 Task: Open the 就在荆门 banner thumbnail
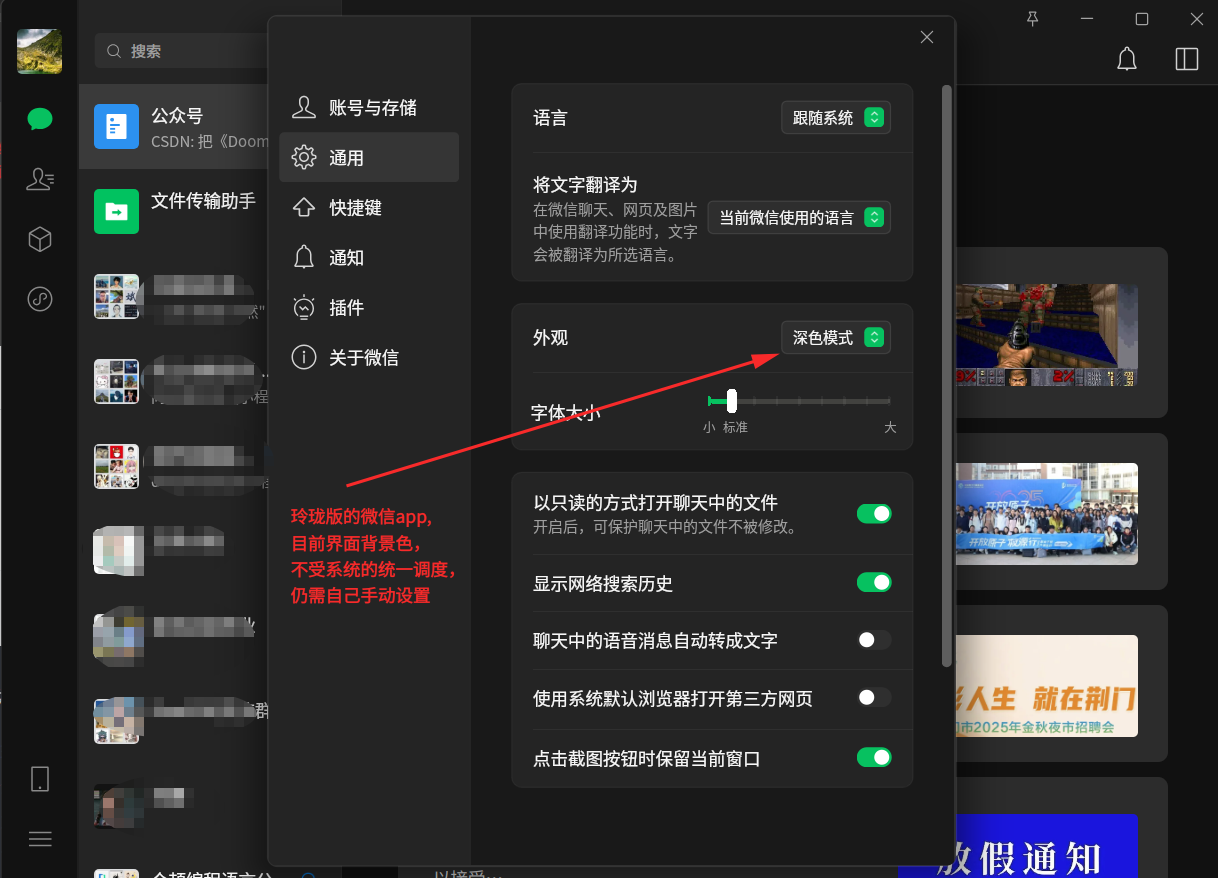(1047, 686)
